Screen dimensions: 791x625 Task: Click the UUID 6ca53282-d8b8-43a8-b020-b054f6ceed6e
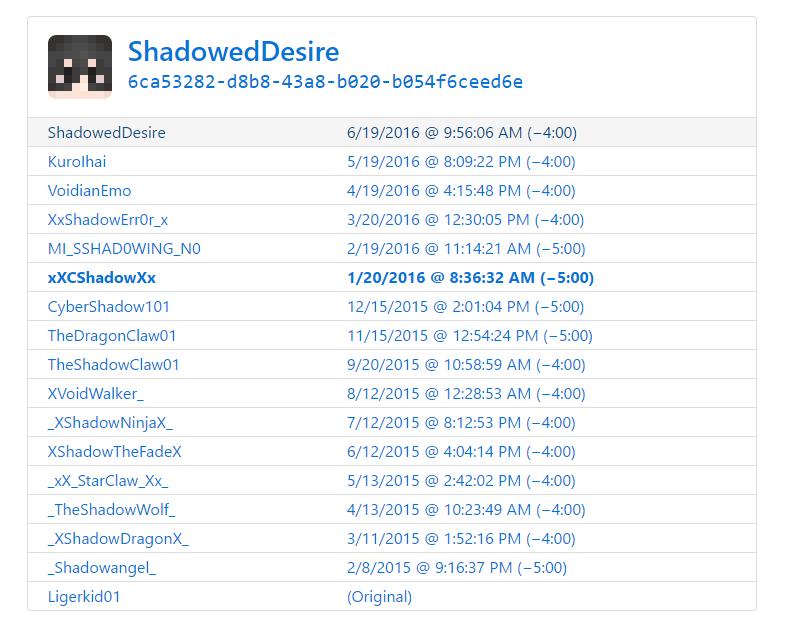[325, 82]
